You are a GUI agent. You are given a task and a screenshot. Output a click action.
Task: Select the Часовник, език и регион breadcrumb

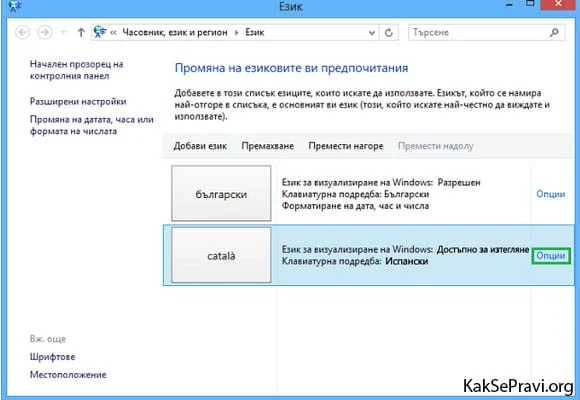[x=175, y=33]
